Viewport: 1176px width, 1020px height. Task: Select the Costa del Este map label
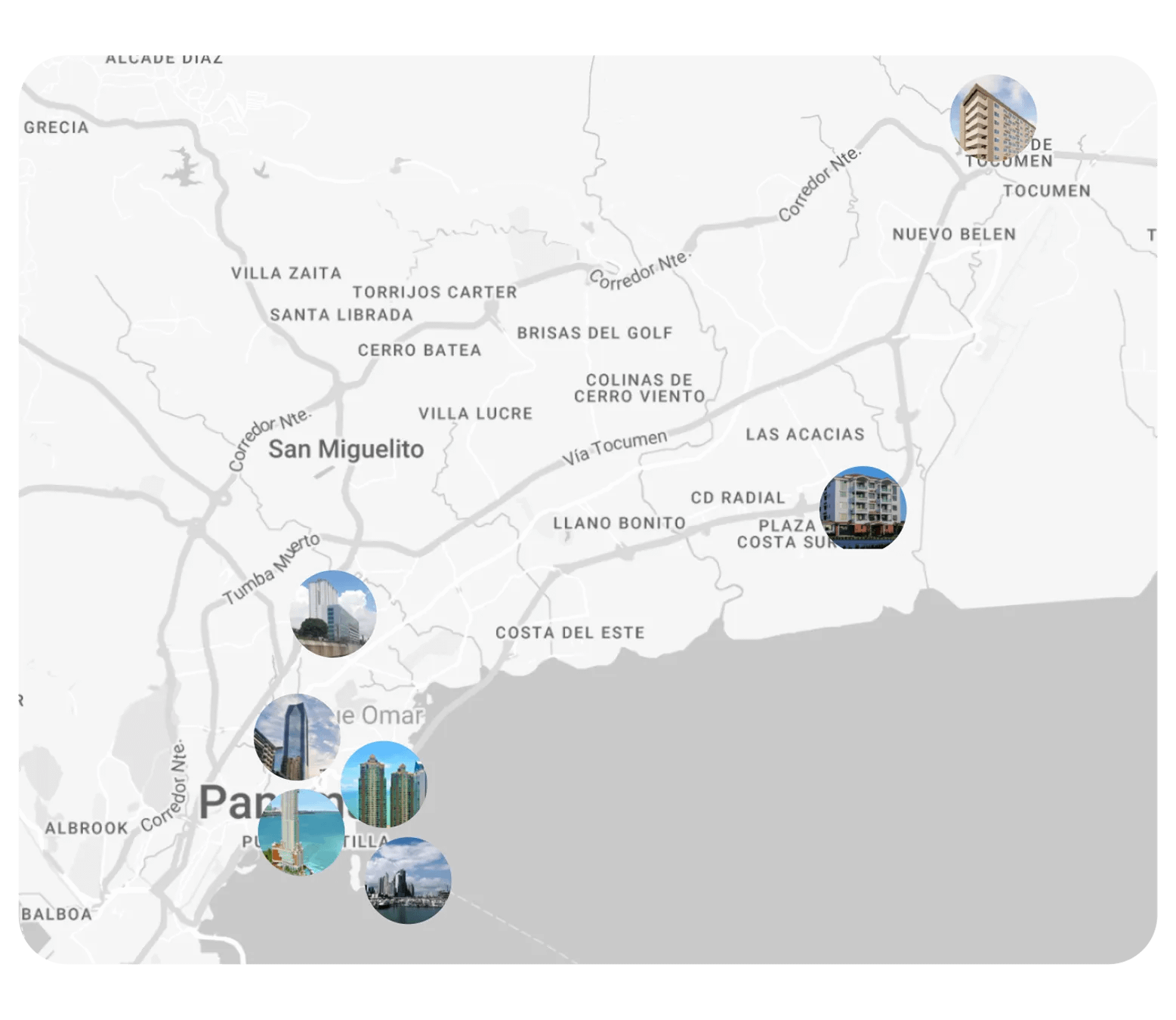pyautogui.click(x=570, y=633)
